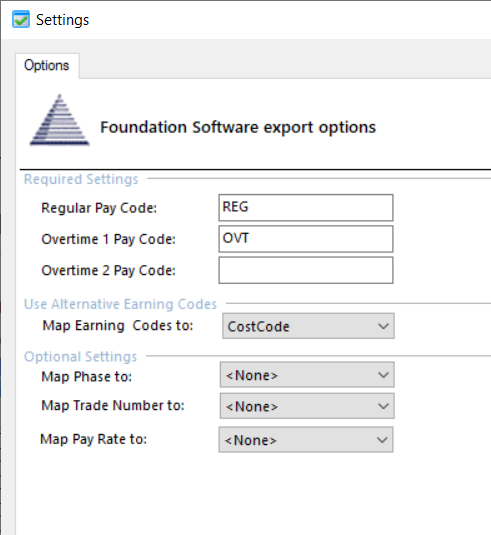The height and width of the screenshot is (535, 491).
Task: Click the Map Earning Codes to label
Action: pyautogui.click(x=118, y=326)
